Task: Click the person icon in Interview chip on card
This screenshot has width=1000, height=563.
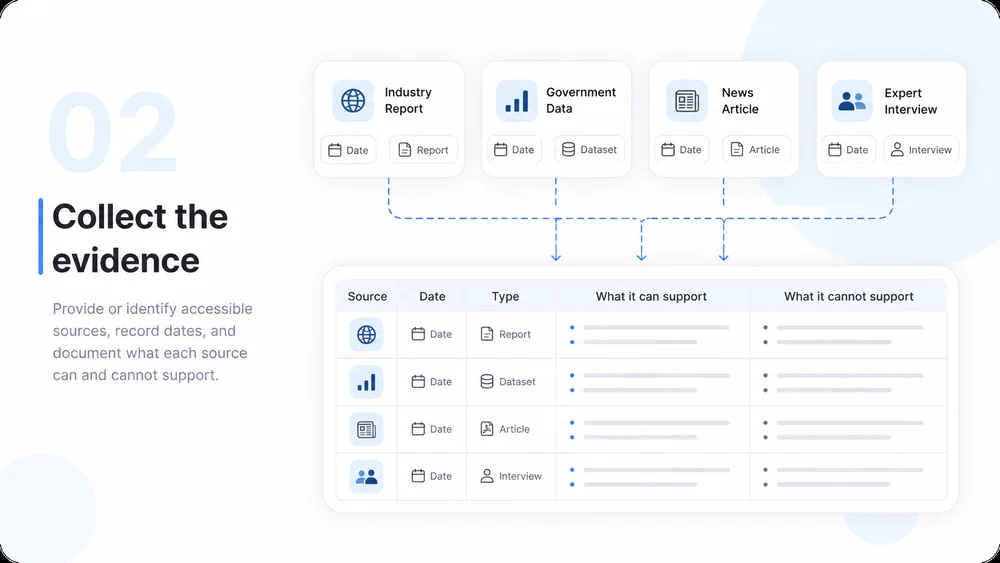Action: 897,150
